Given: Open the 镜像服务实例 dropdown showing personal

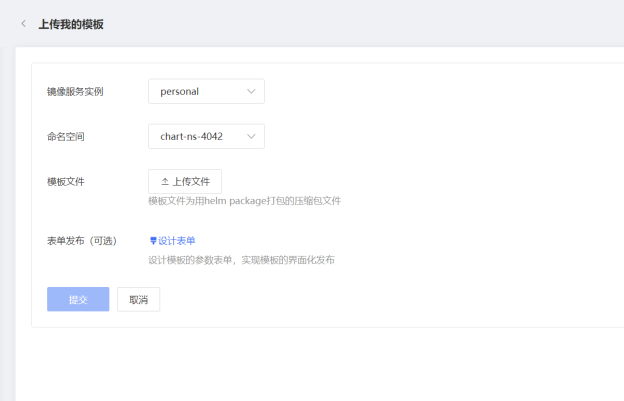Looking at the screenshot, I should [206, 91].
